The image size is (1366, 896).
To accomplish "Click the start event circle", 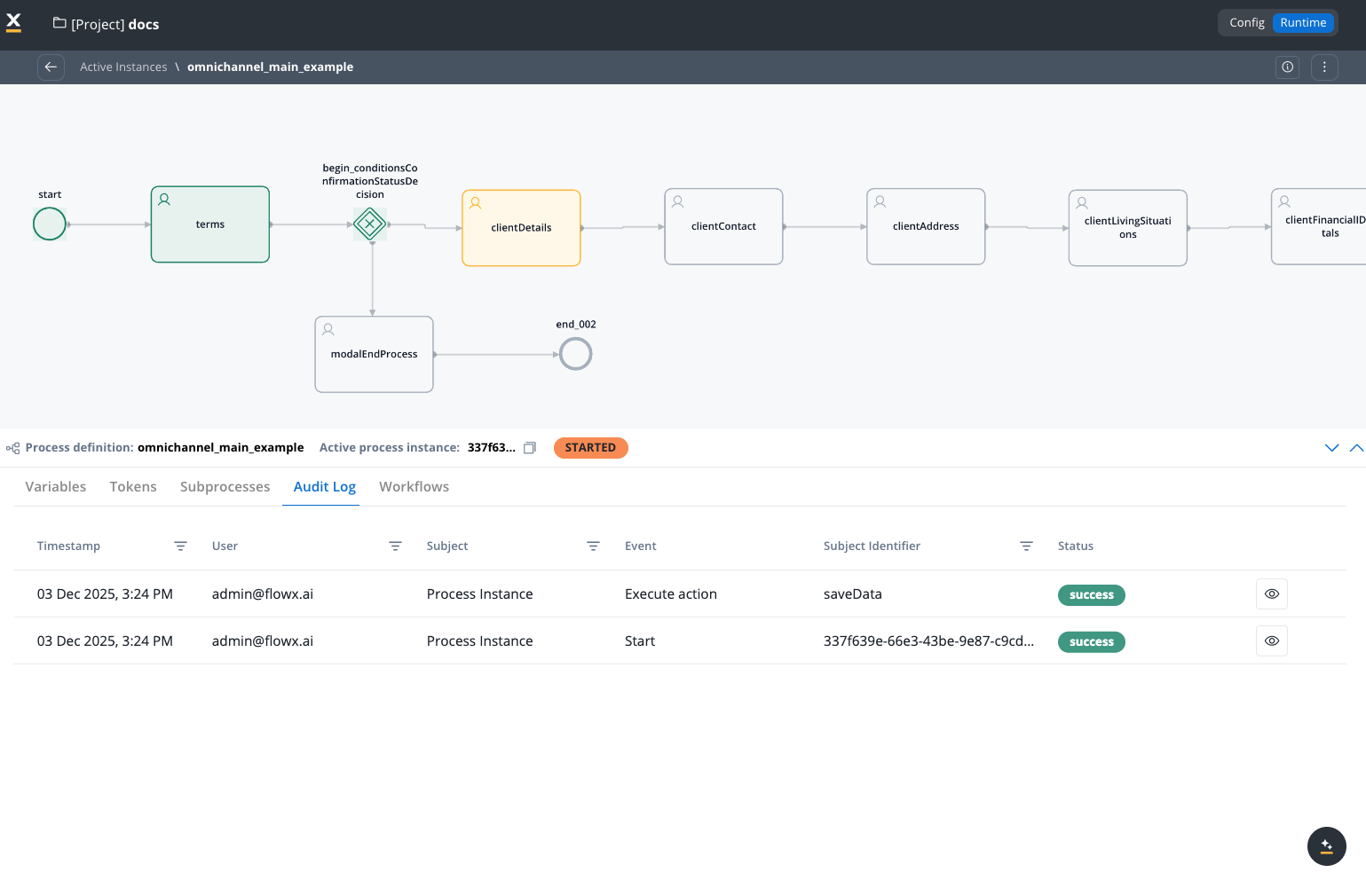I will click(50, 224).
